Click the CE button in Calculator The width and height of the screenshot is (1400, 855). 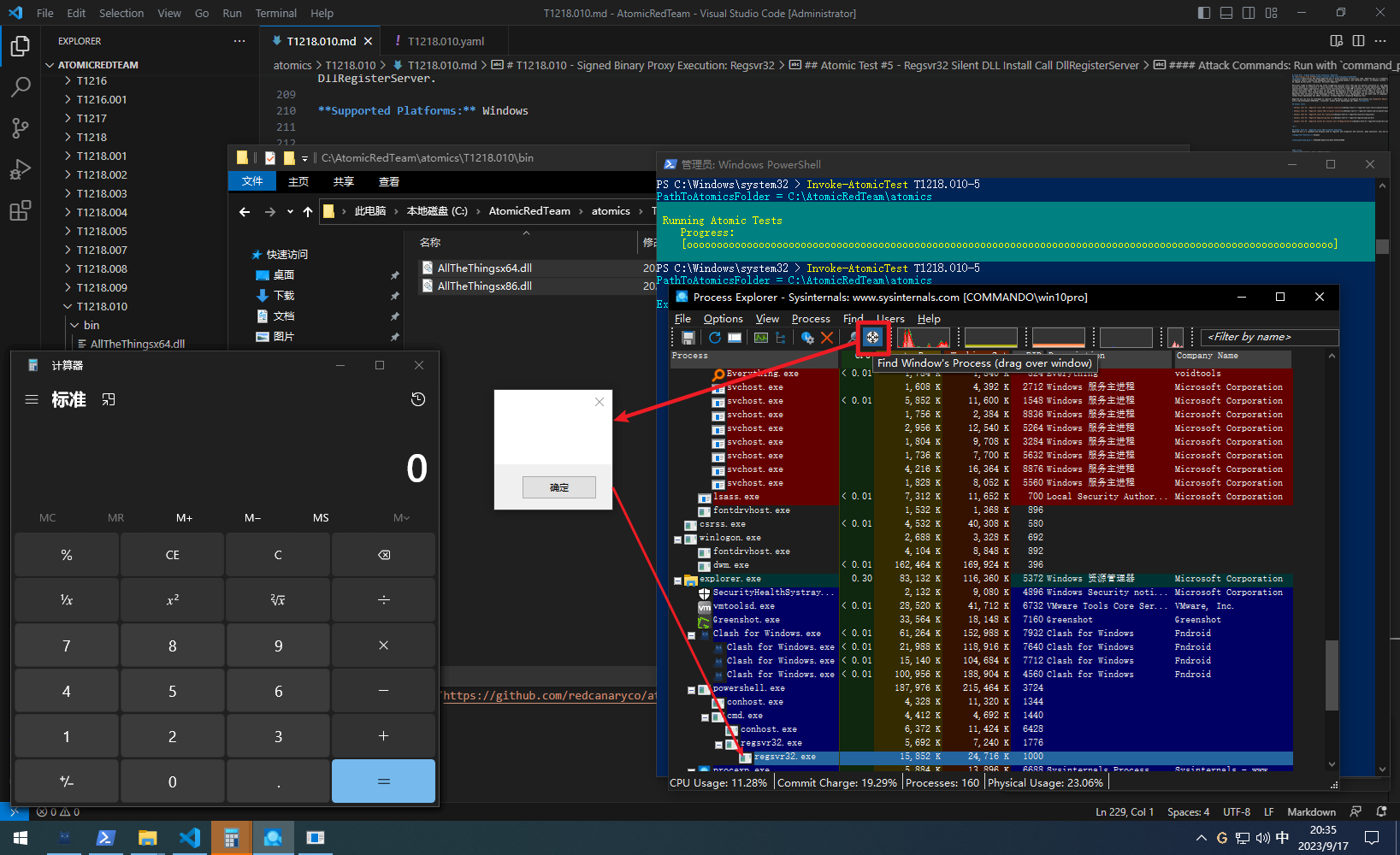coord(172,555)
